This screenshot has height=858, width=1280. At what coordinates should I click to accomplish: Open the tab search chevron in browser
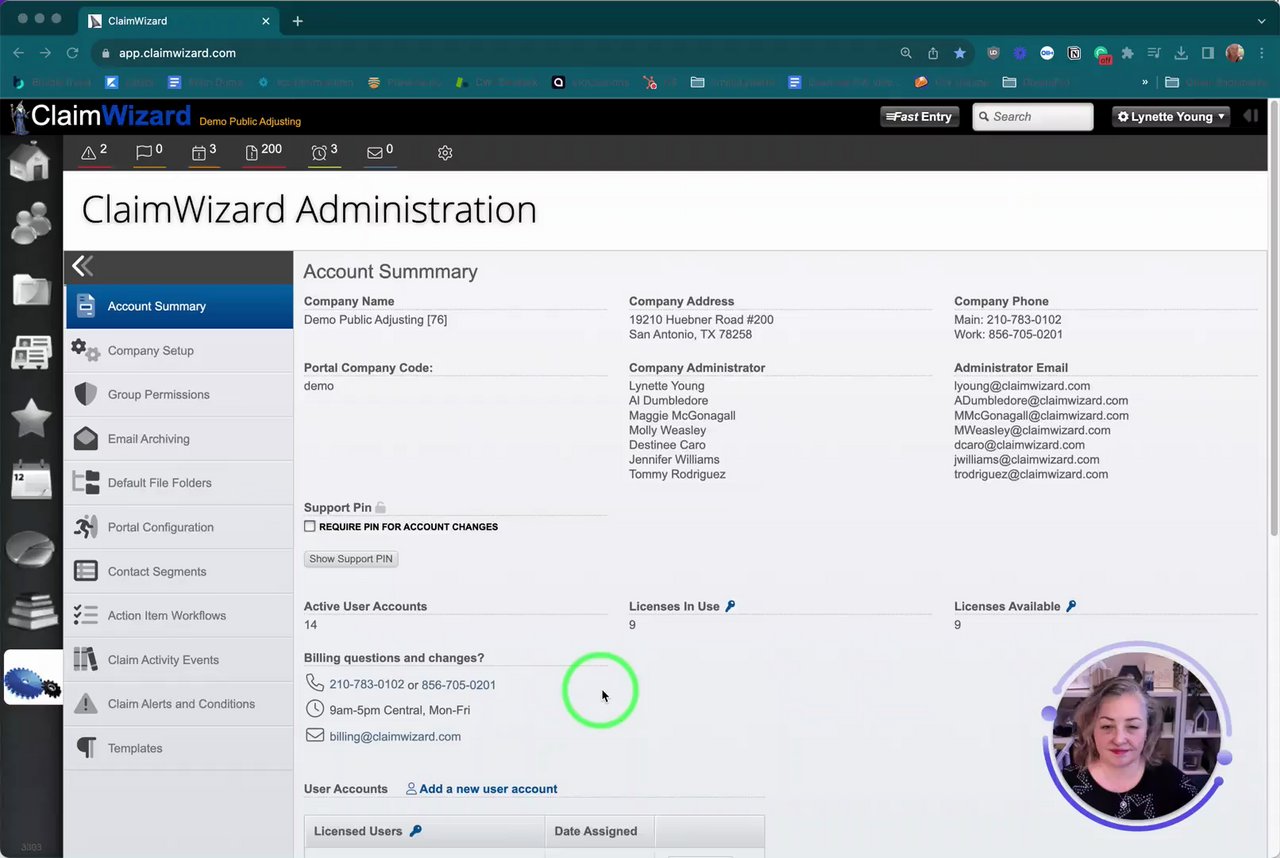[1262, 21]
